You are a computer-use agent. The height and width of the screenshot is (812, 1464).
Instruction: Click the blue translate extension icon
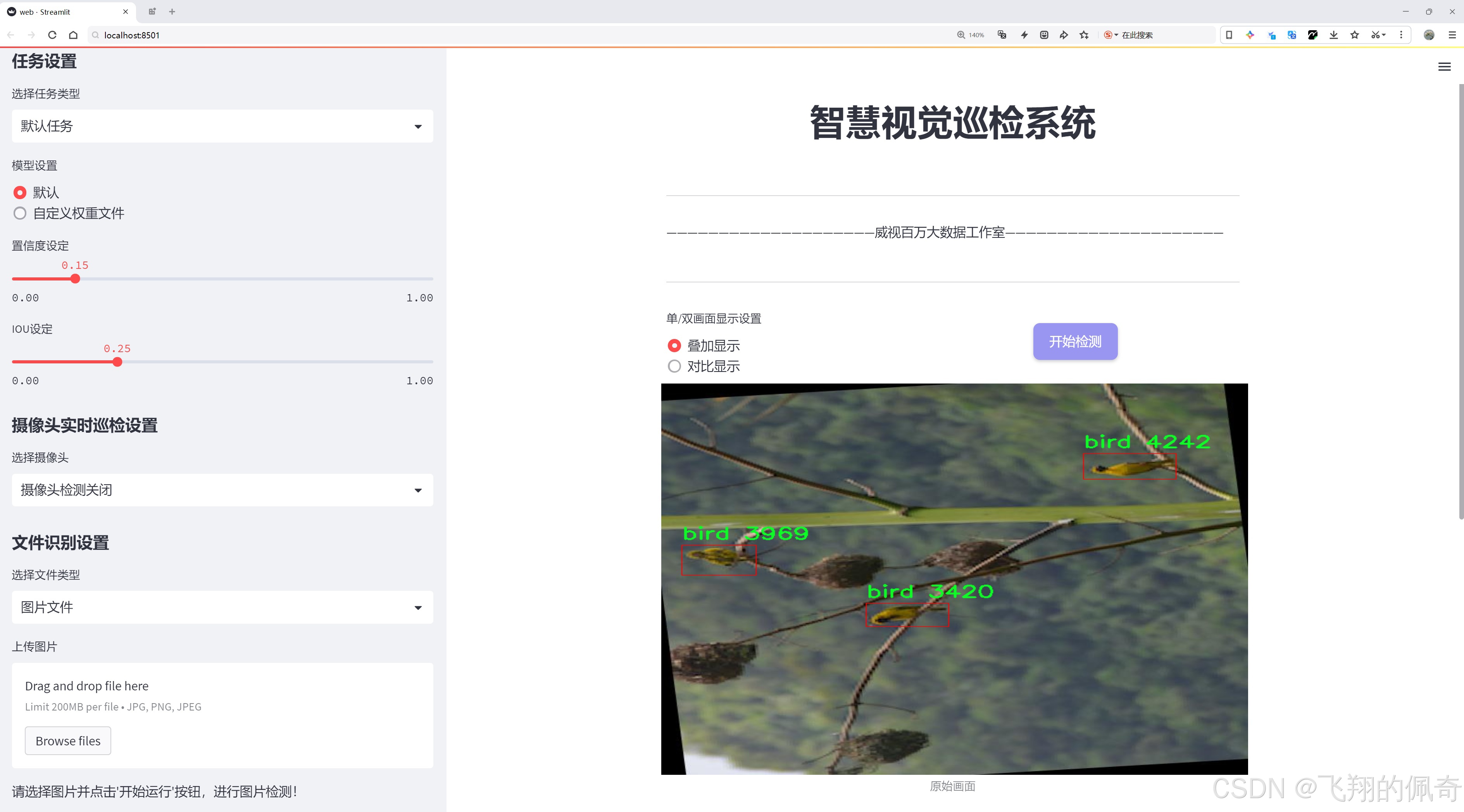click(1292, 34)
